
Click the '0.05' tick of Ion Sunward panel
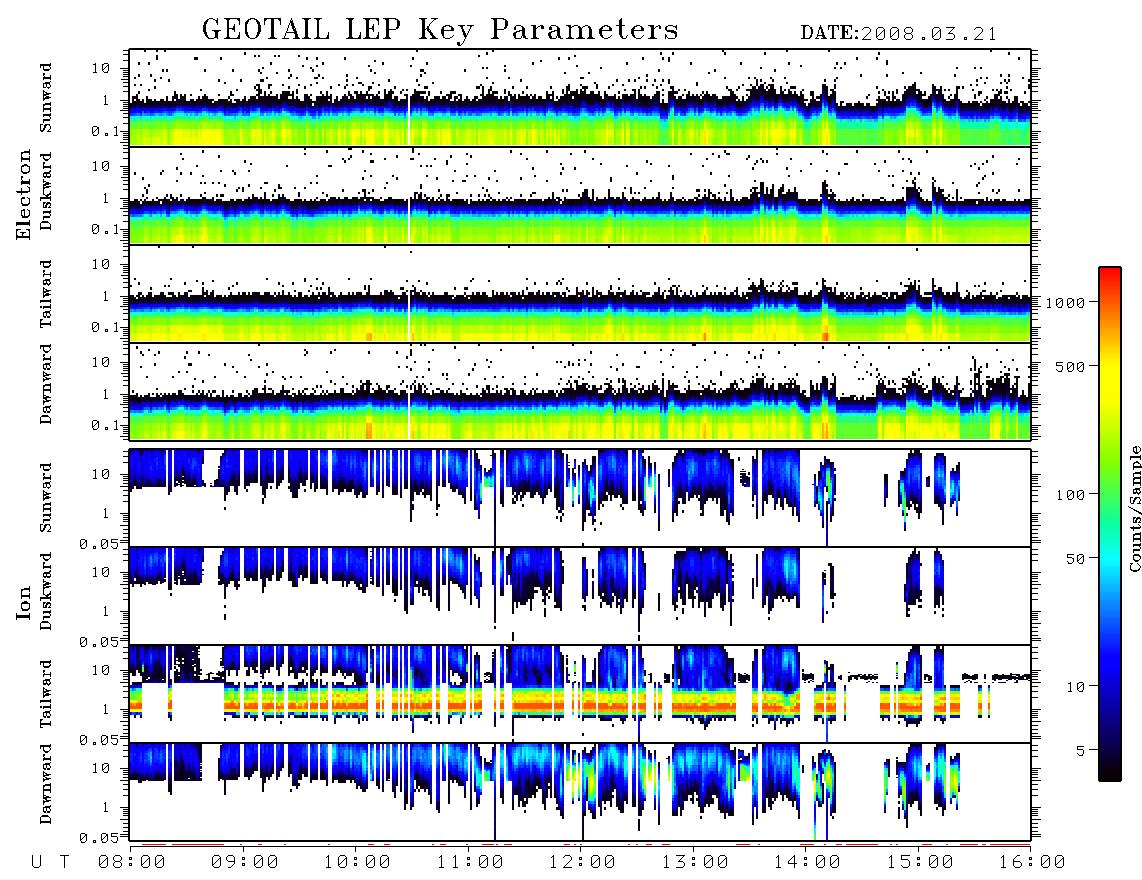tap(98, 543)
